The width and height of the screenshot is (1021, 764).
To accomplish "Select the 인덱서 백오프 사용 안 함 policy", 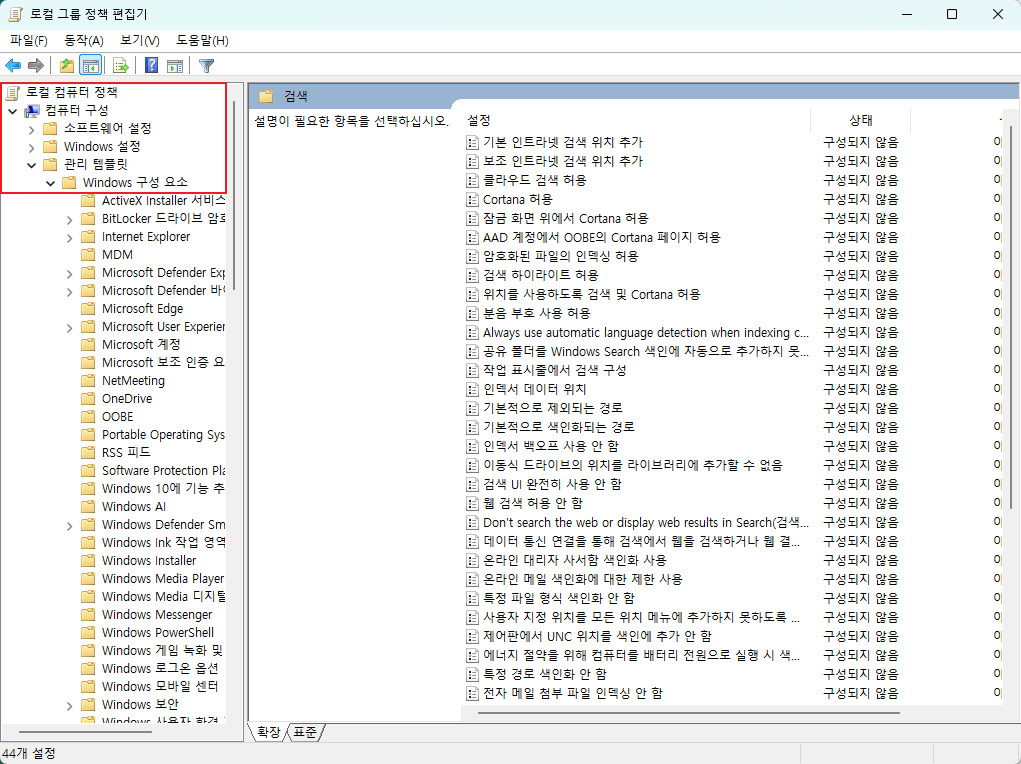I will tap(551, 447).
